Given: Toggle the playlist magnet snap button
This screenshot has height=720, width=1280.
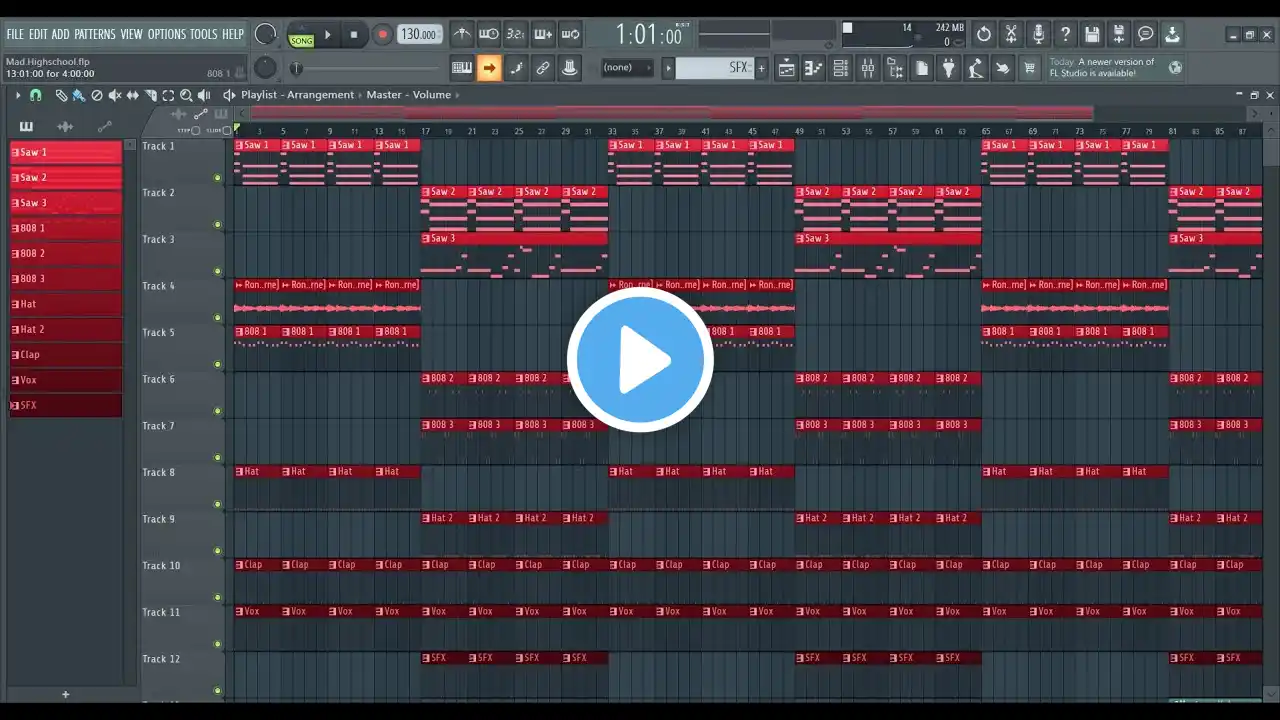Looking at the screenshot, I should click(36, 95).
